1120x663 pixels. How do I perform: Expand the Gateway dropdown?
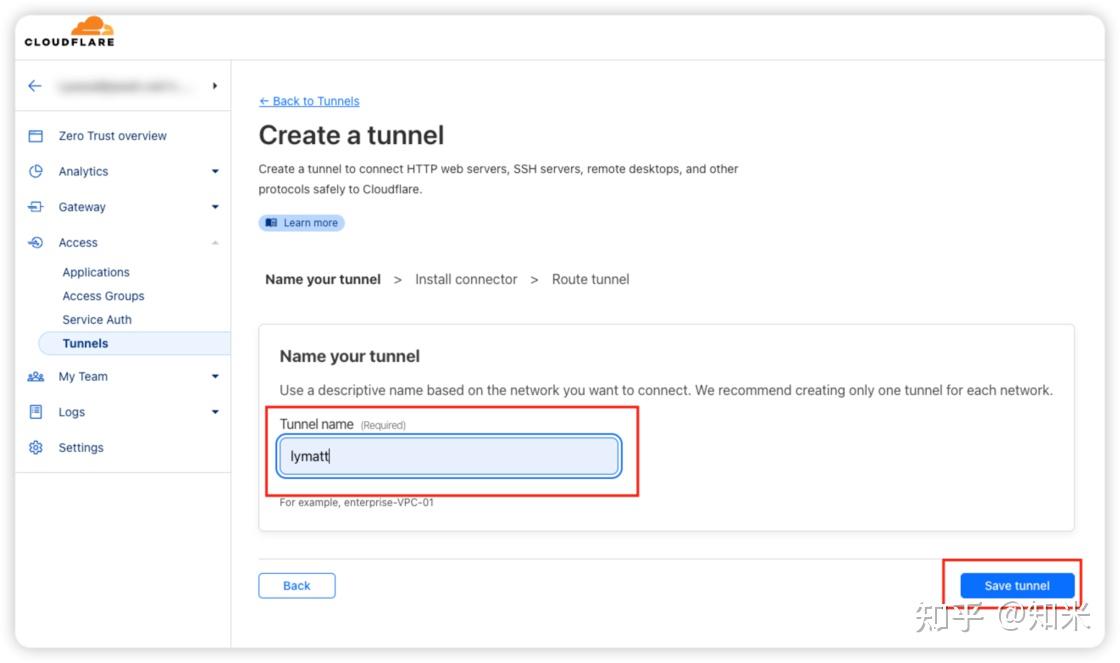tap(213, 207)
